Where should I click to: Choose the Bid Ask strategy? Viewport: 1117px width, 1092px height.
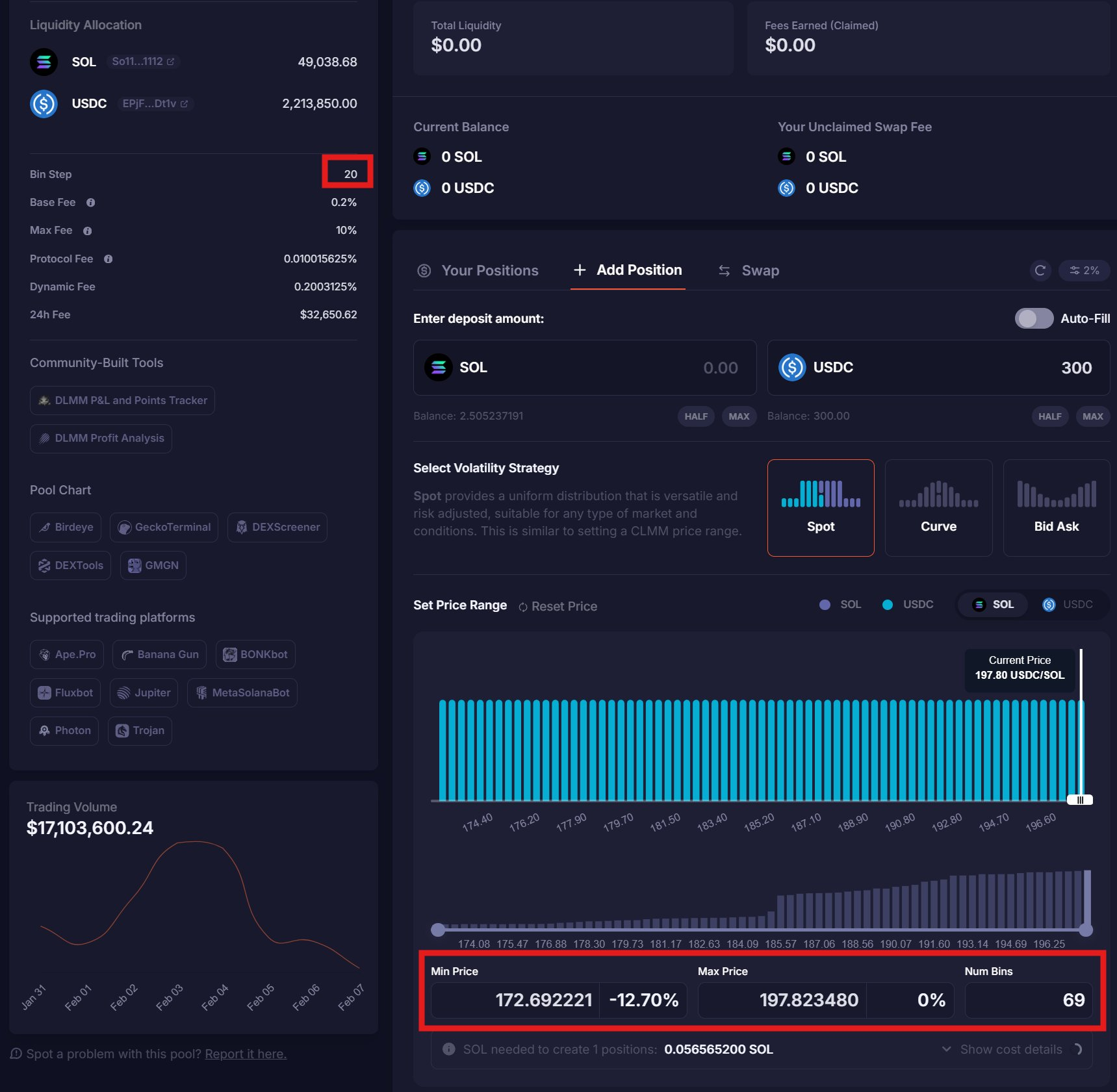pyautogui.click(x=1056, y=508)
